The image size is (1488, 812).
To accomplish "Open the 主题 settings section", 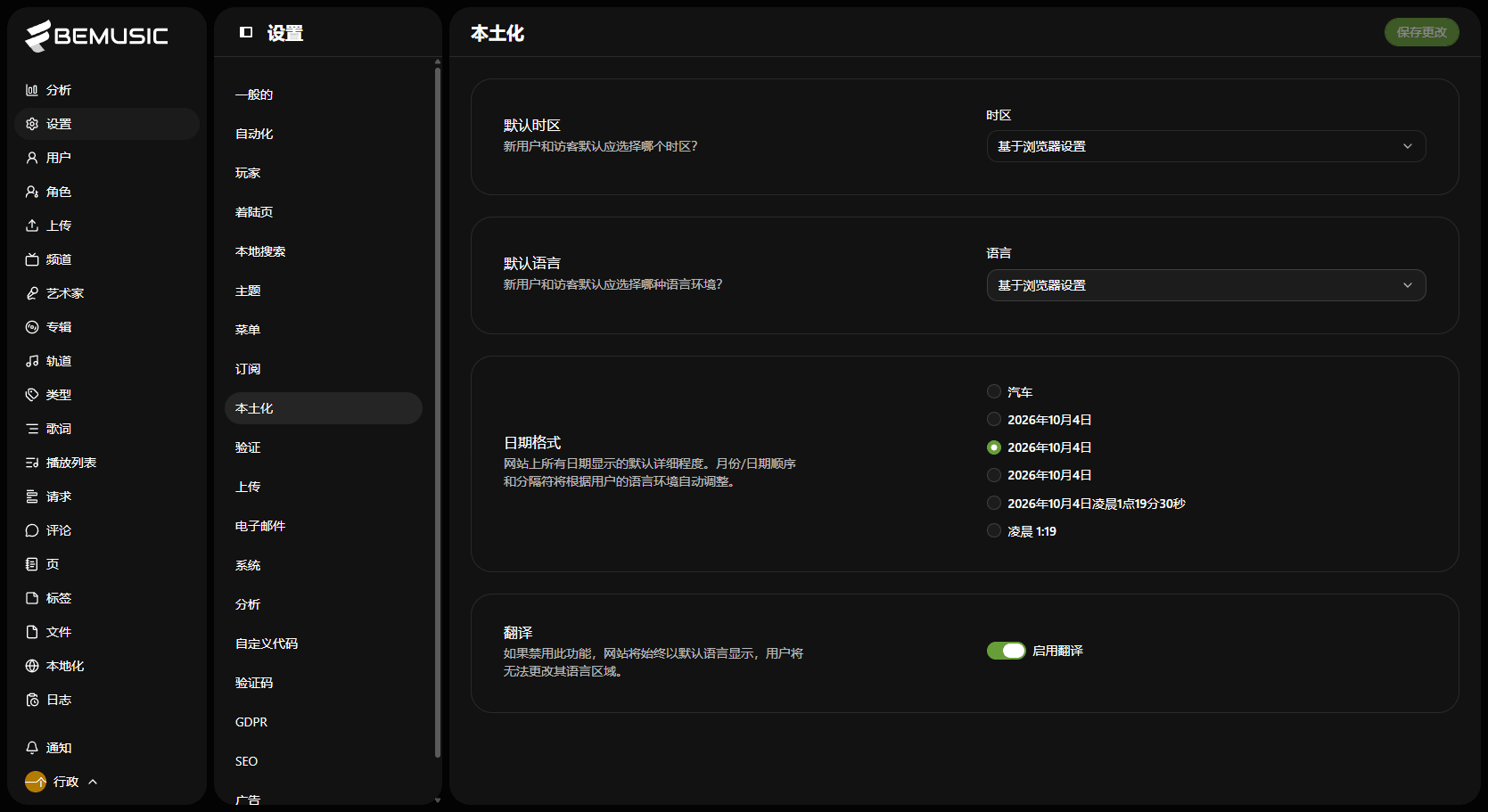I will click(x=323, y=291).
